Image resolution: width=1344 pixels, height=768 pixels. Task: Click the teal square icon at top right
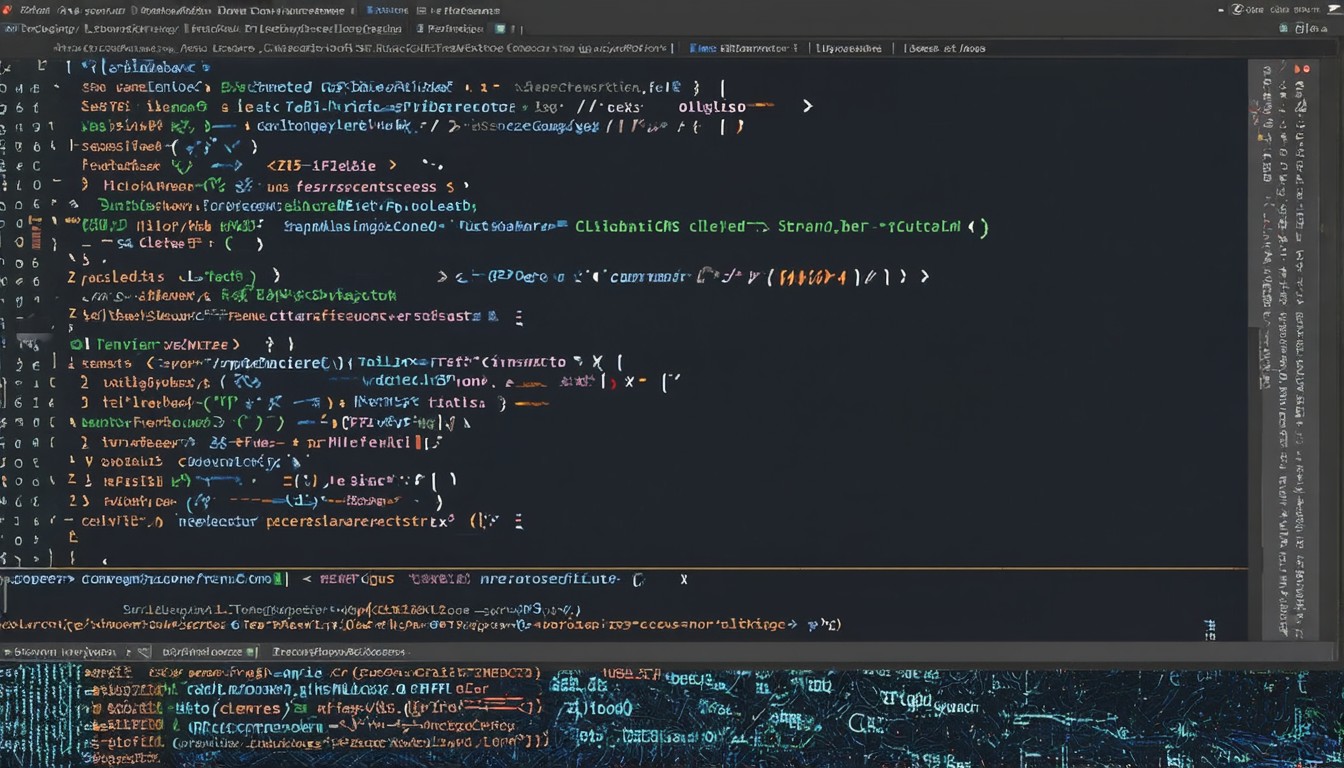1283,28
